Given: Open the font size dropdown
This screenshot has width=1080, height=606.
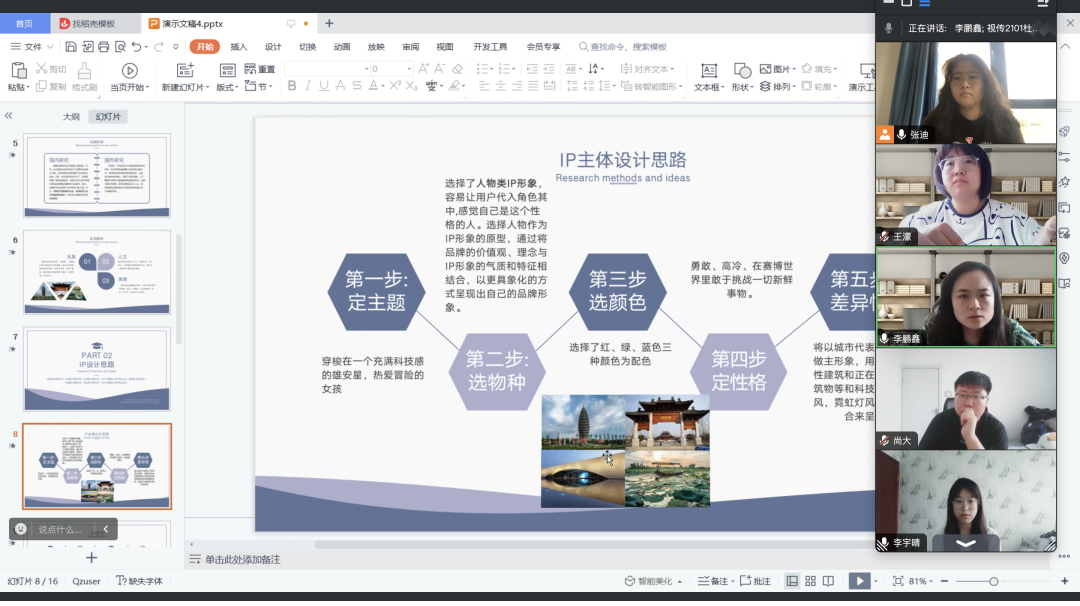Looking at the screenshot, I should coord(409,68).
